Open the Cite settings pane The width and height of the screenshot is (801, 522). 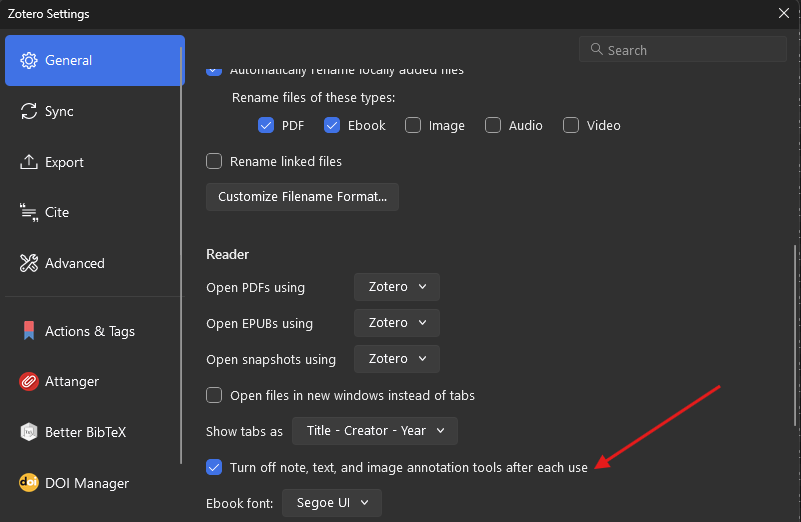93,212
